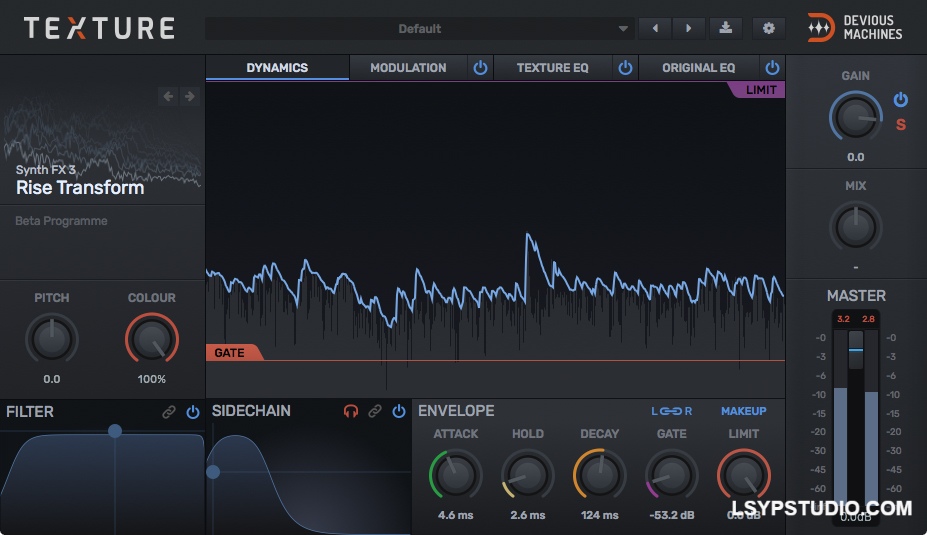Select the next texture sound arrow

[x=189, y=96]
